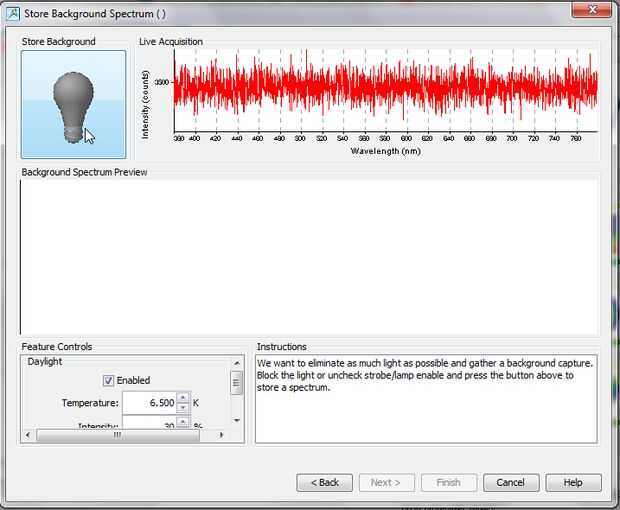The height and width of the screenshot is (510, 620).
Task: Open Help for this wizard
Action: point(573,483)
